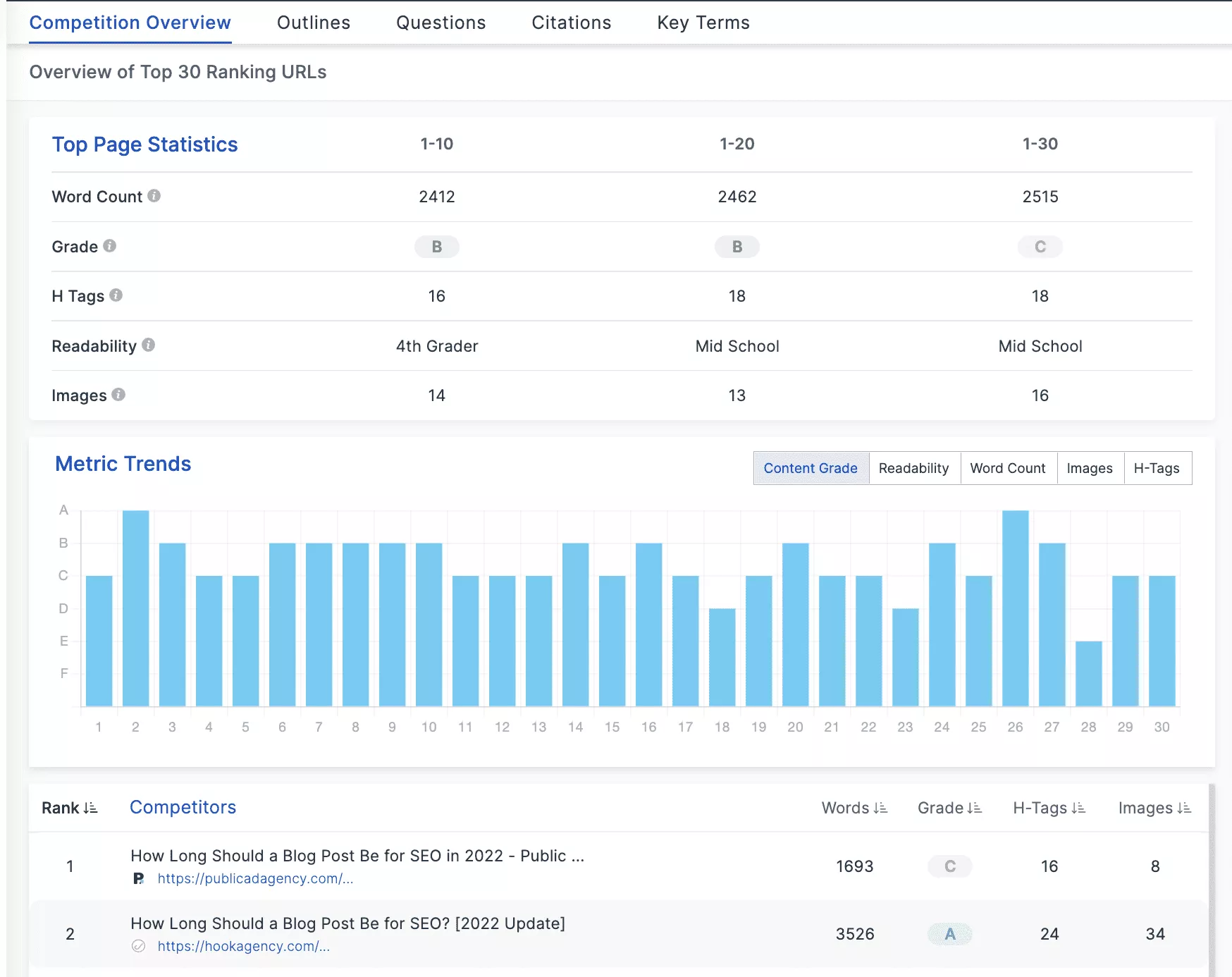This screenshot has width=1232, height=977.
Task: Open the Questions tab
Action: pos(441,23)
